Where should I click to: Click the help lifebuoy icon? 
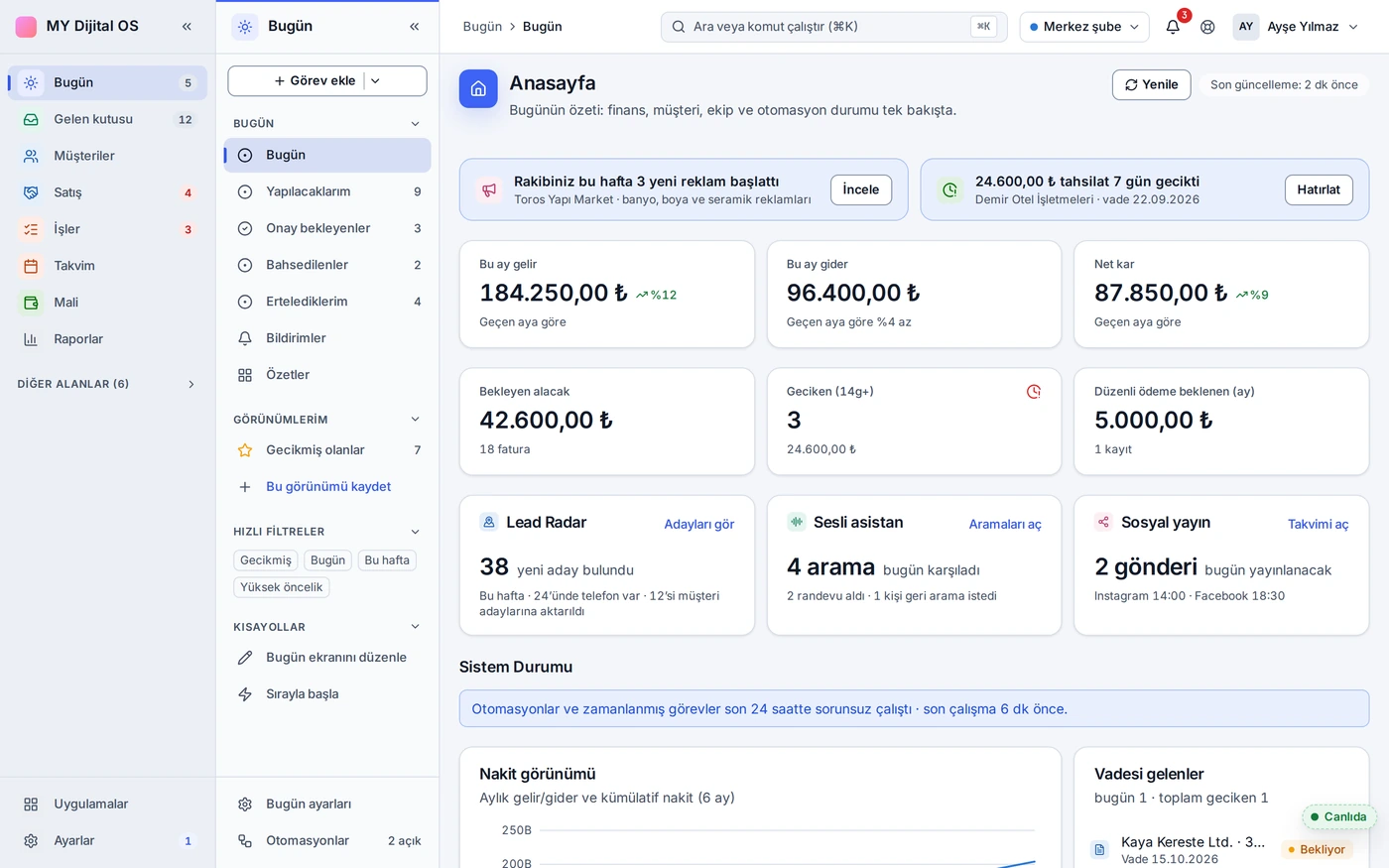[x=1207, y=27]
